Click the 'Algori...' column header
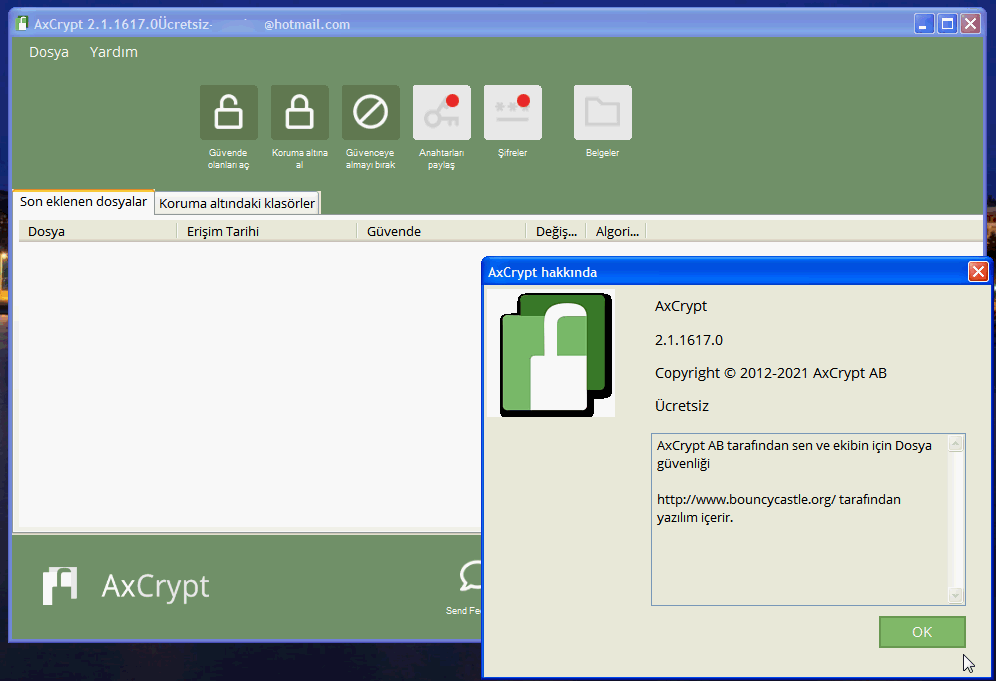 616,231
